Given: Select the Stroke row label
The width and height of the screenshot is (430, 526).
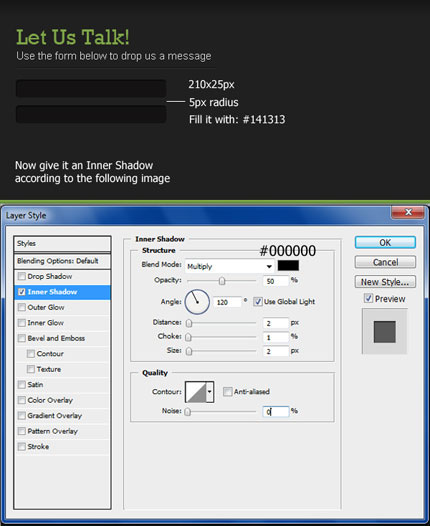Looking at the screenshot, I should pos(38,446).
